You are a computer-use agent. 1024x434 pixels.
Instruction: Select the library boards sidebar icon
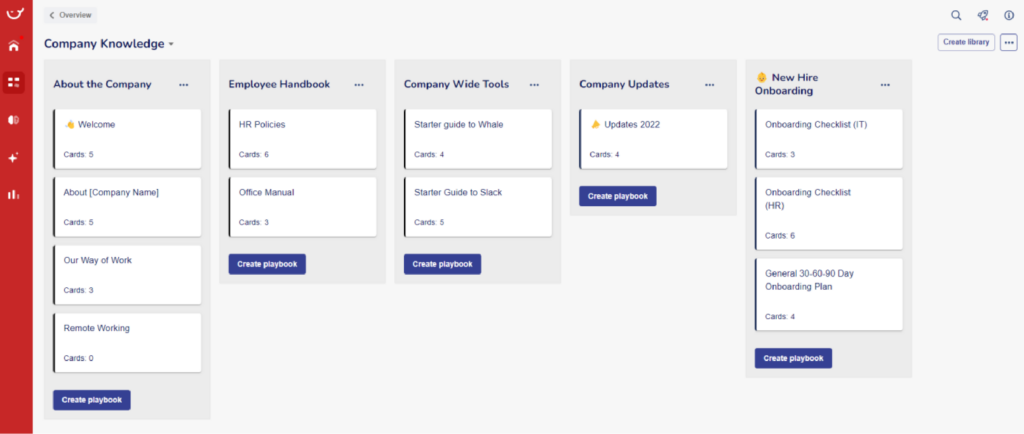coord(14,83)
